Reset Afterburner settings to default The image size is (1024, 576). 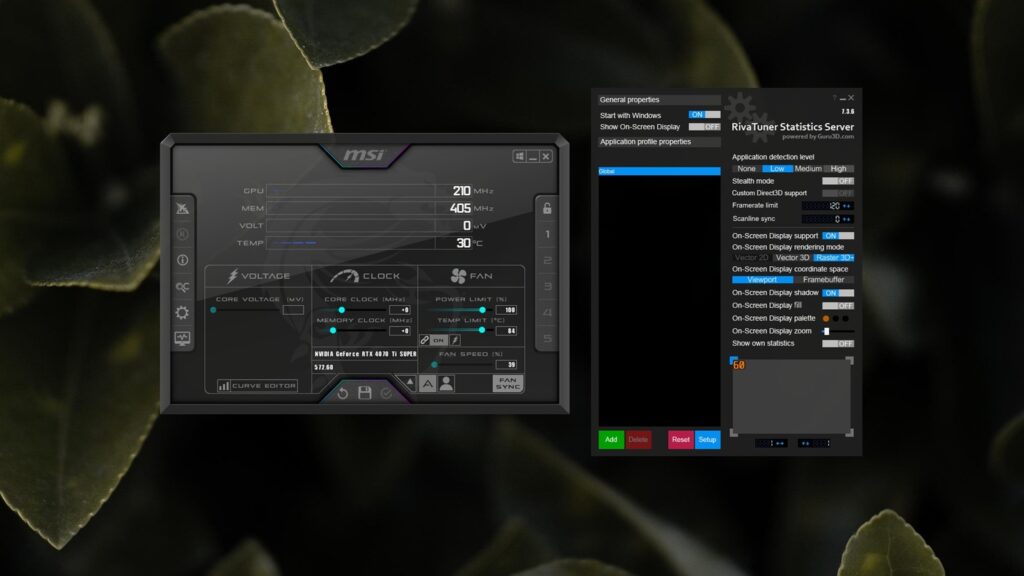[343, 392]
